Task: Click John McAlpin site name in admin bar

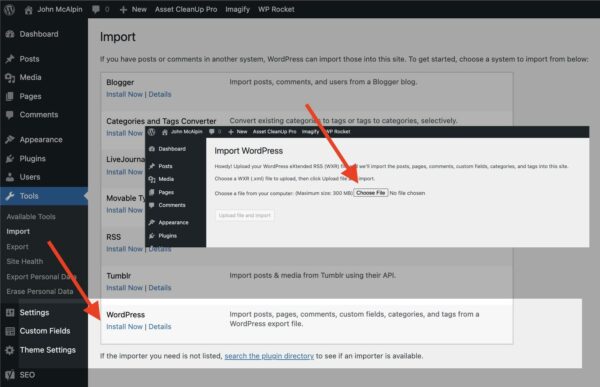Action: pos(60,9)
